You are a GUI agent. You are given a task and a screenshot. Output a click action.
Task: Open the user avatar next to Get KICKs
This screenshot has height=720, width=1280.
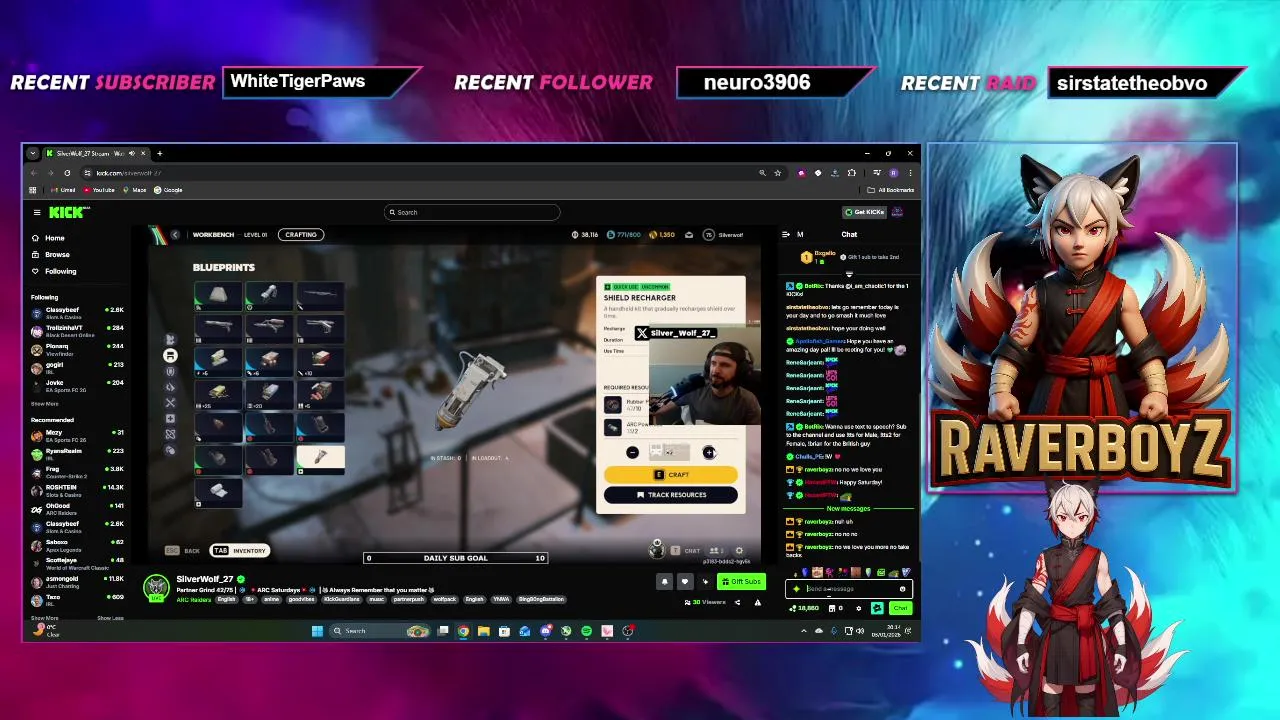coord(897,212)
